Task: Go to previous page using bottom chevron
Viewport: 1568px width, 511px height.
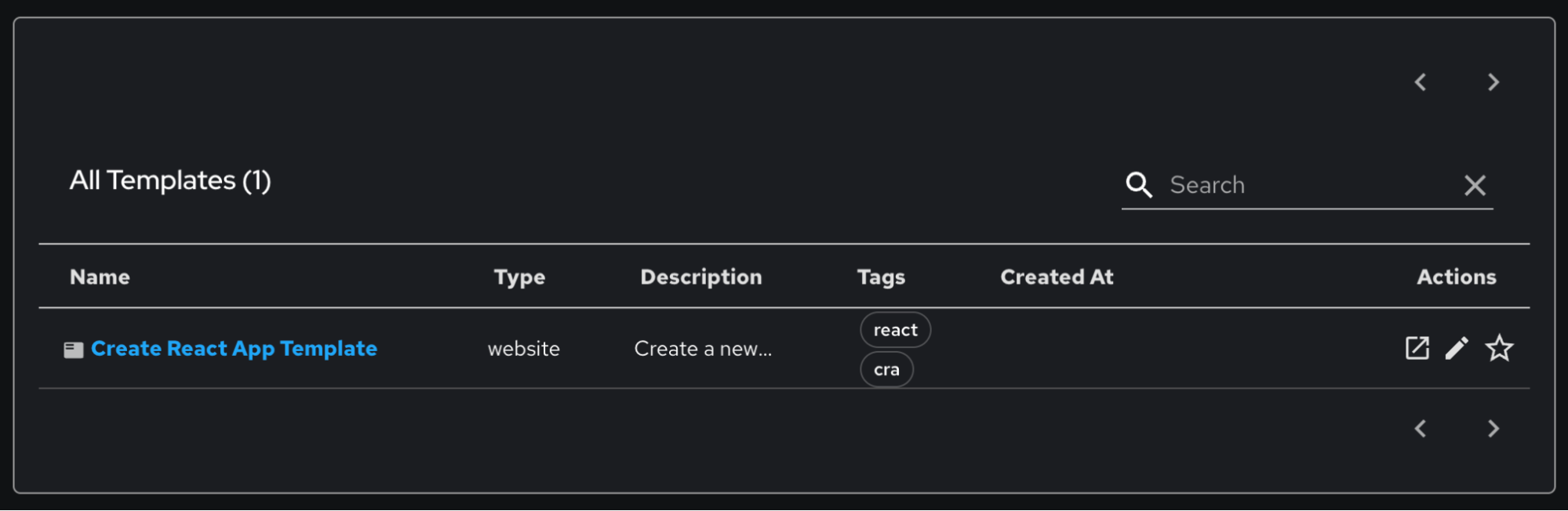Action: point(1421,429)
